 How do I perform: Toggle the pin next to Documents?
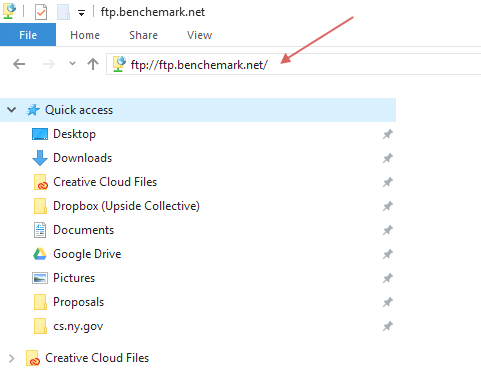pyautogui.click(x=387, y=230)
